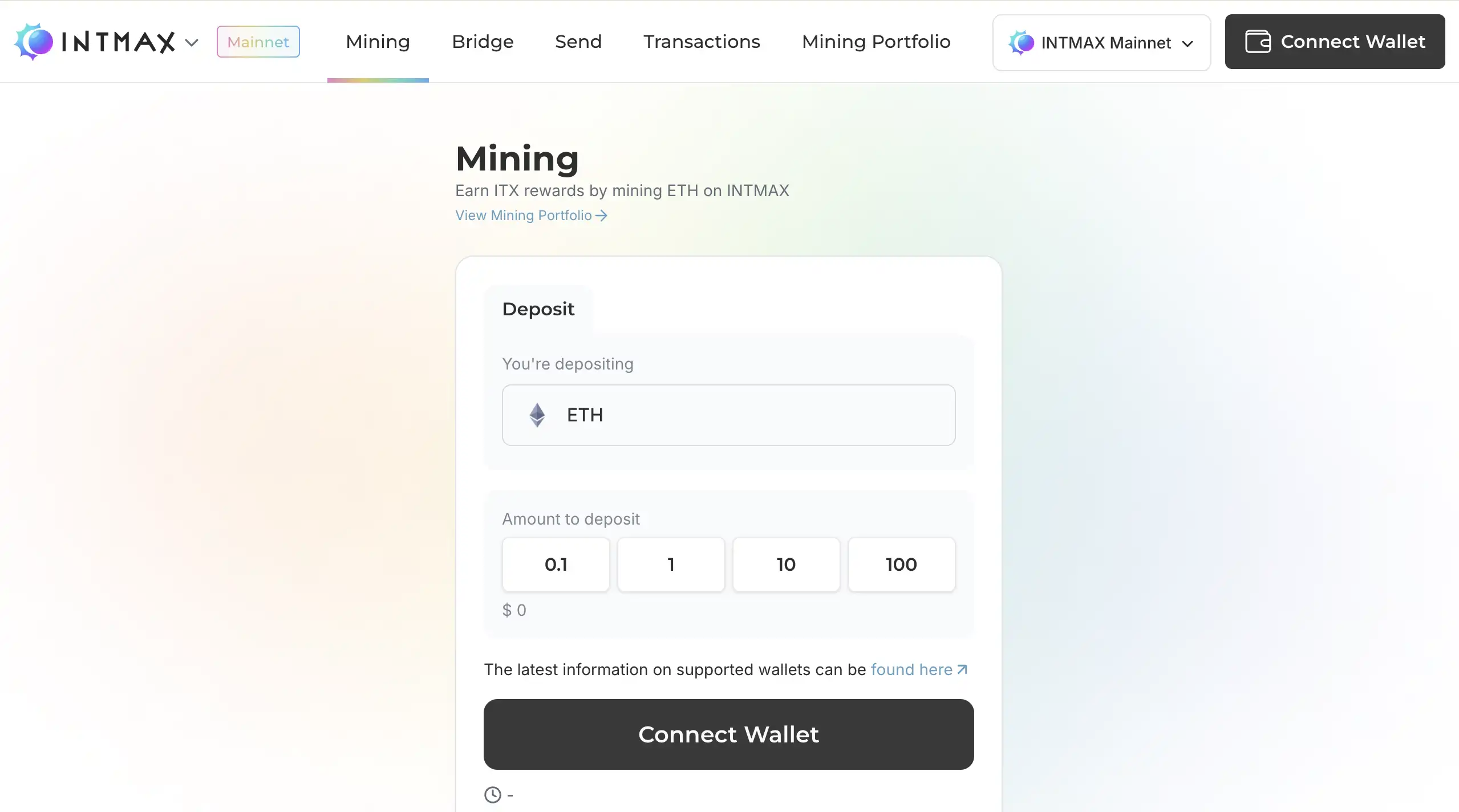Open the Transactions tab
Image resolution: width=1459 pixels, height=812 pixels.
701,41
